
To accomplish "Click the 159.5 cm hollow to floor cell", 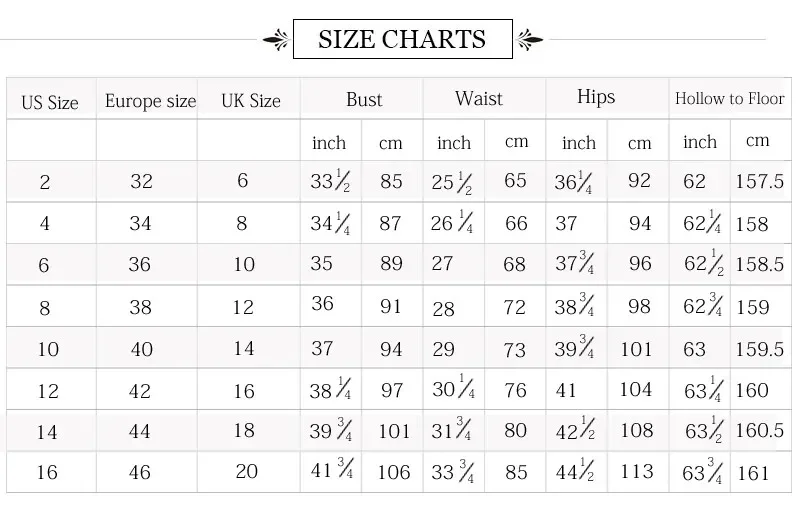I will click(759, 350).
